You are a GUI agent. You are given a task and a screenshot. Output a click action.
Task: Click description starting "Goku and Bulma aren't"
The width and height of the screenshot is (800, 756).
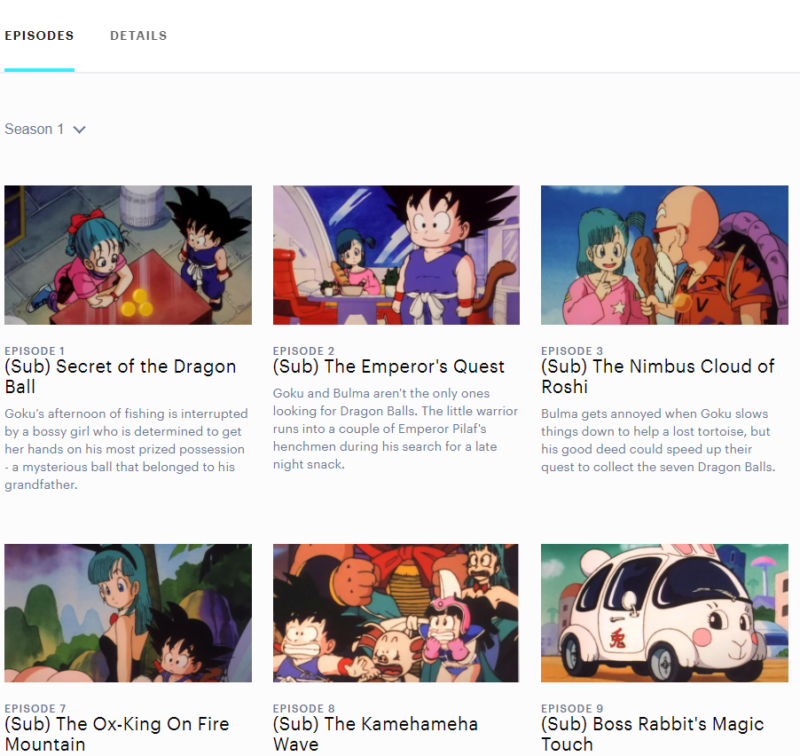395,429
